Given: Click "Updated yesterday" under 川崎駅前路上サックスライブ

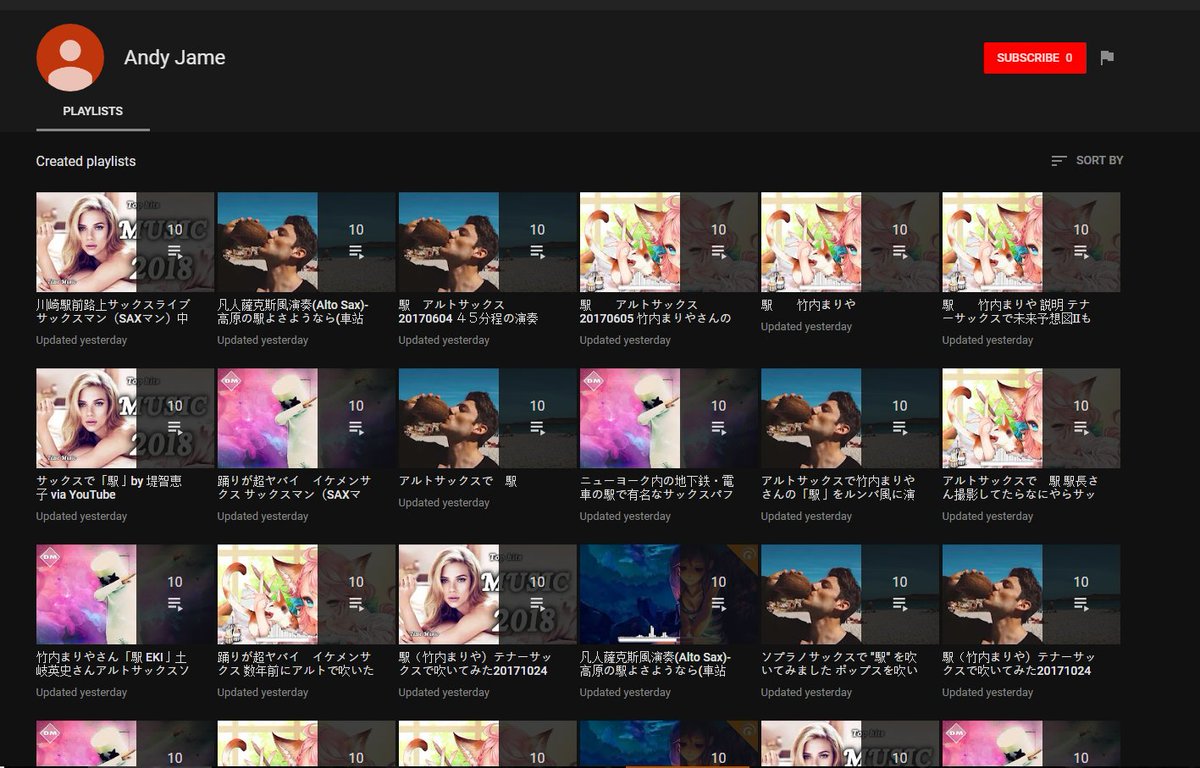Looking at the screenshot, I should coord(81,340).
